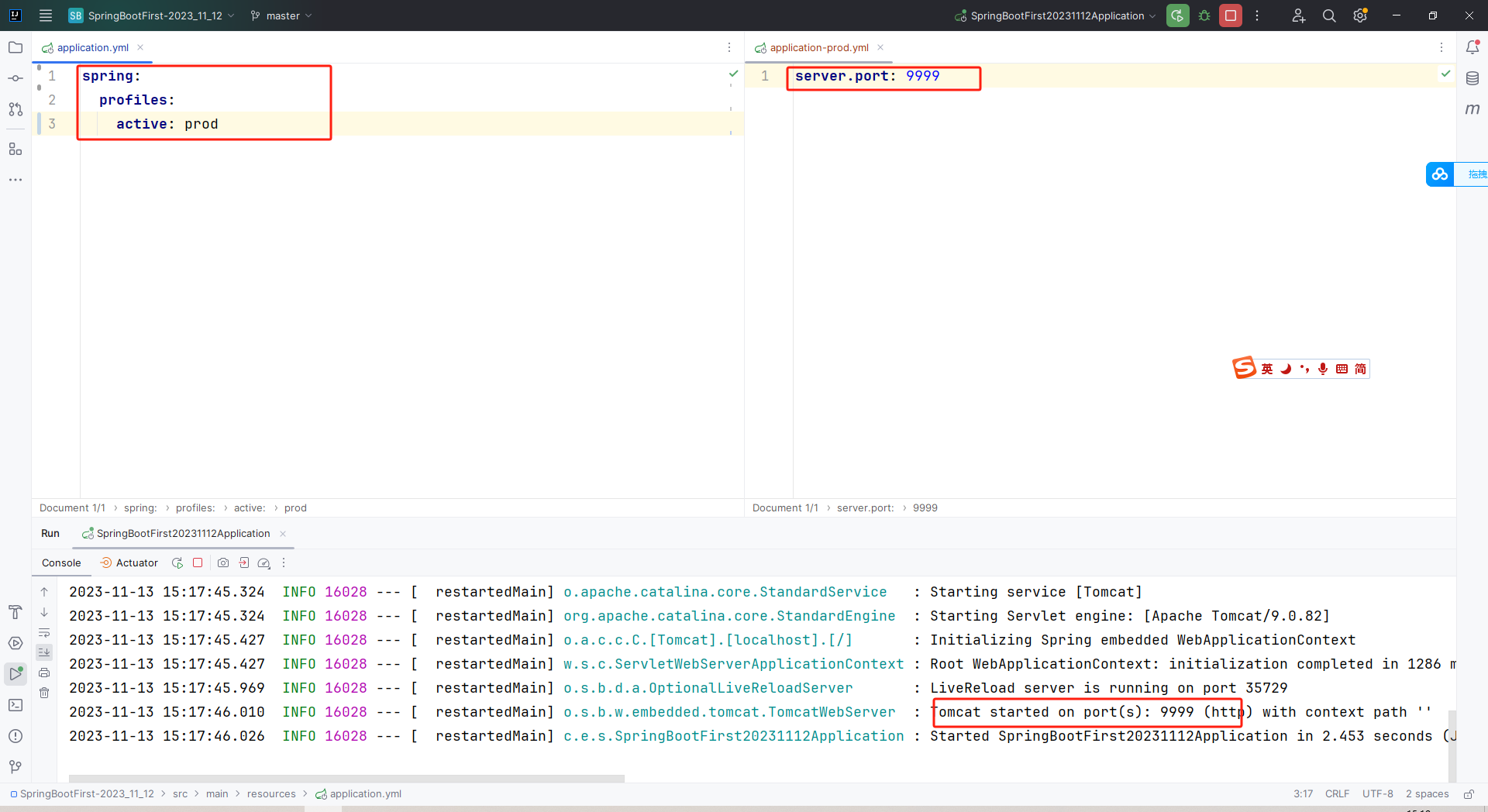The height and width of the screenshot is (812, 1488).
Task: Click breadcrumb 'resources' in the navigation bar
Action: [x=271, y=794]
